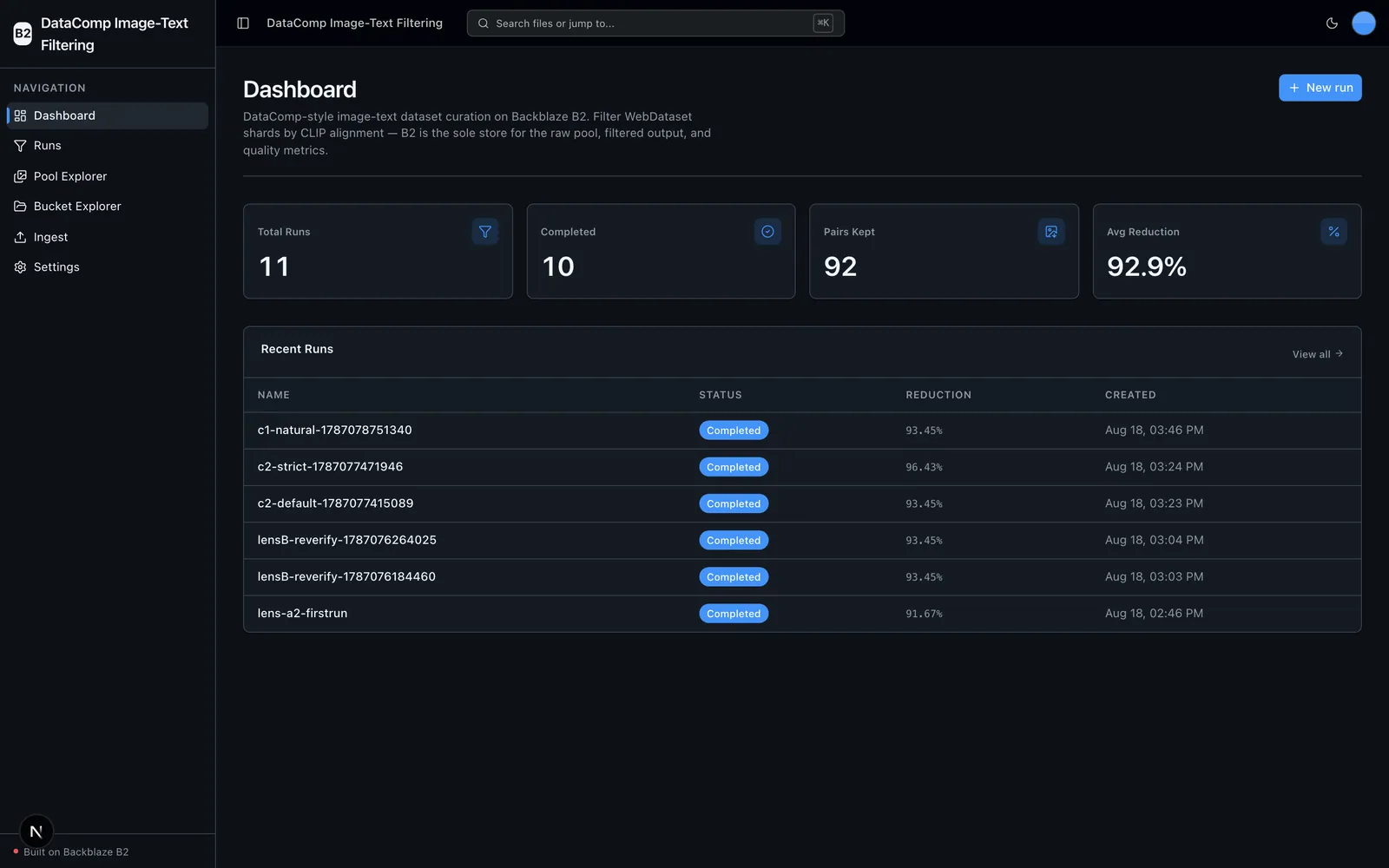Click the STATUS column header
This screenshot has height=868, width=1389.
coord(721,395)
